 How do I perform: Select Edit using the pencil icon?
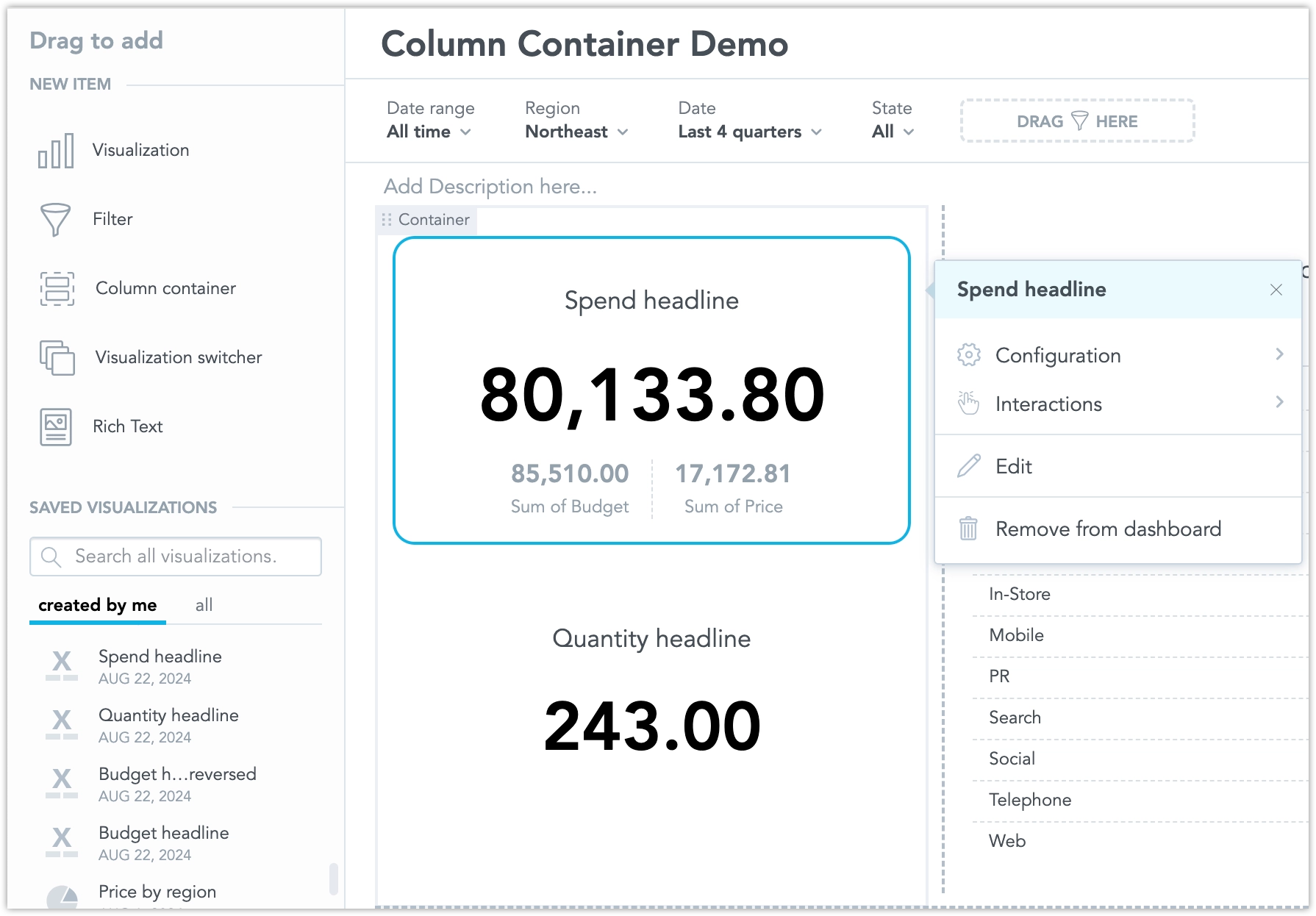coord(969,465)
